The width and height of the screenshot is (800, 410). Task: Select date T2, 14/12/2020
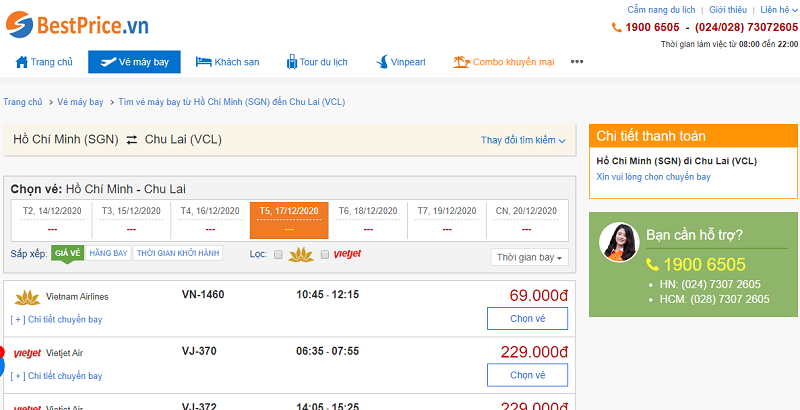[52, 220]
